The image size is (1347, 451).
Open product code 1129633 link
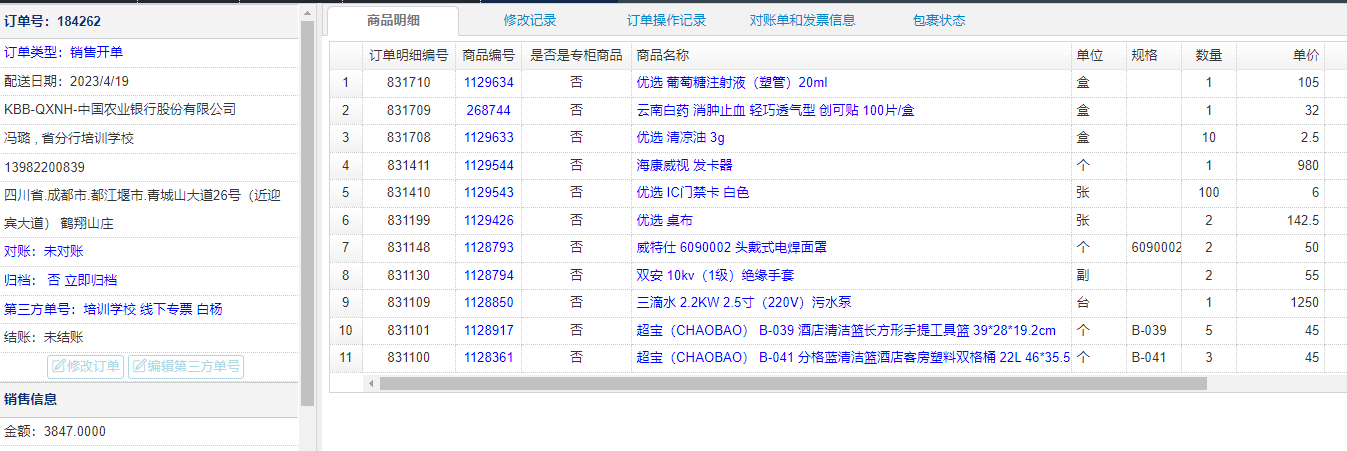[x=488, y=138]
